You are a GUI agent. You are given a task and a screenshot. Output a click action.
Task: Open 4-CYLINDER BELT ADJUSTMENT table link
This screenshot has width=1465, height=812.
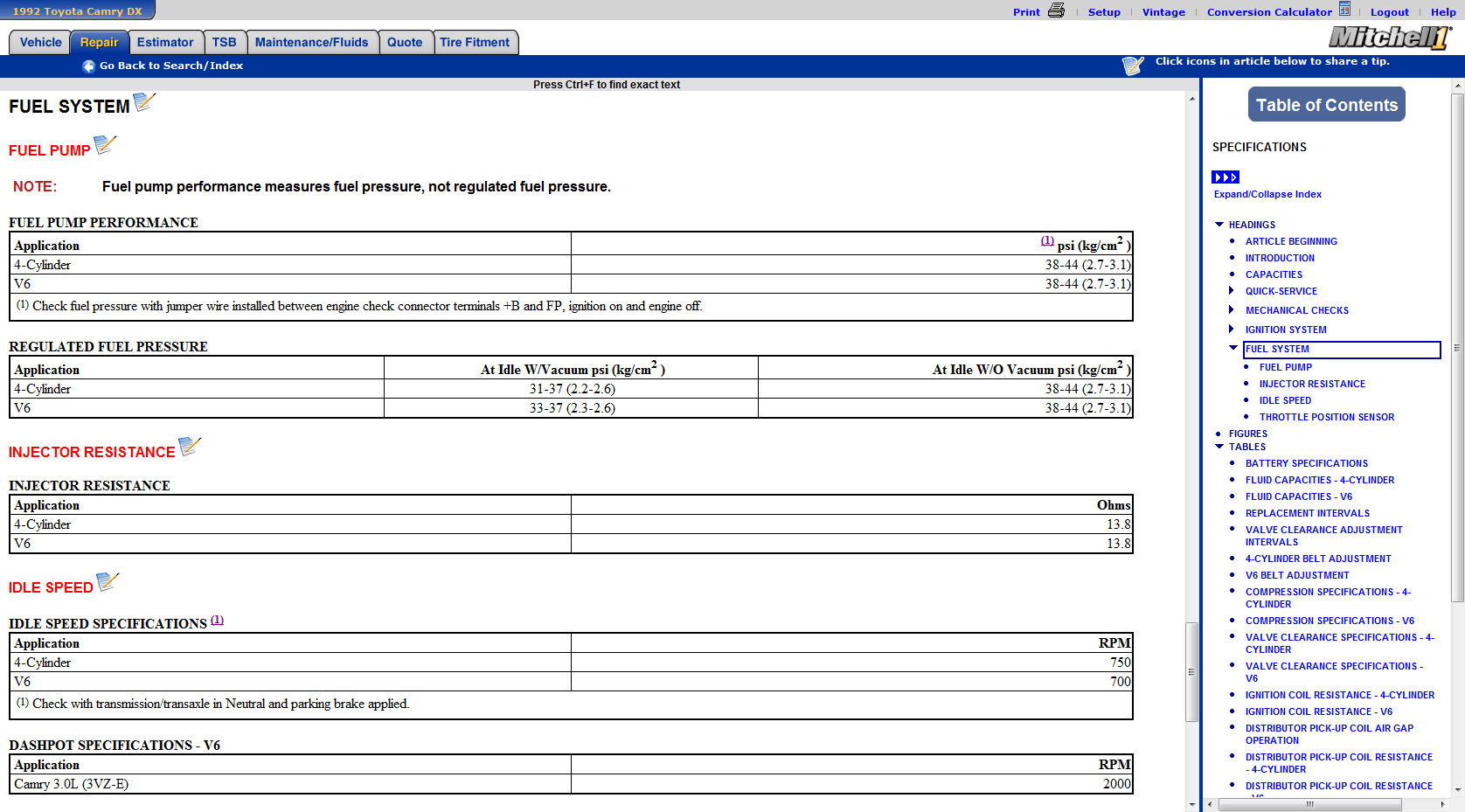(1318, 559)
